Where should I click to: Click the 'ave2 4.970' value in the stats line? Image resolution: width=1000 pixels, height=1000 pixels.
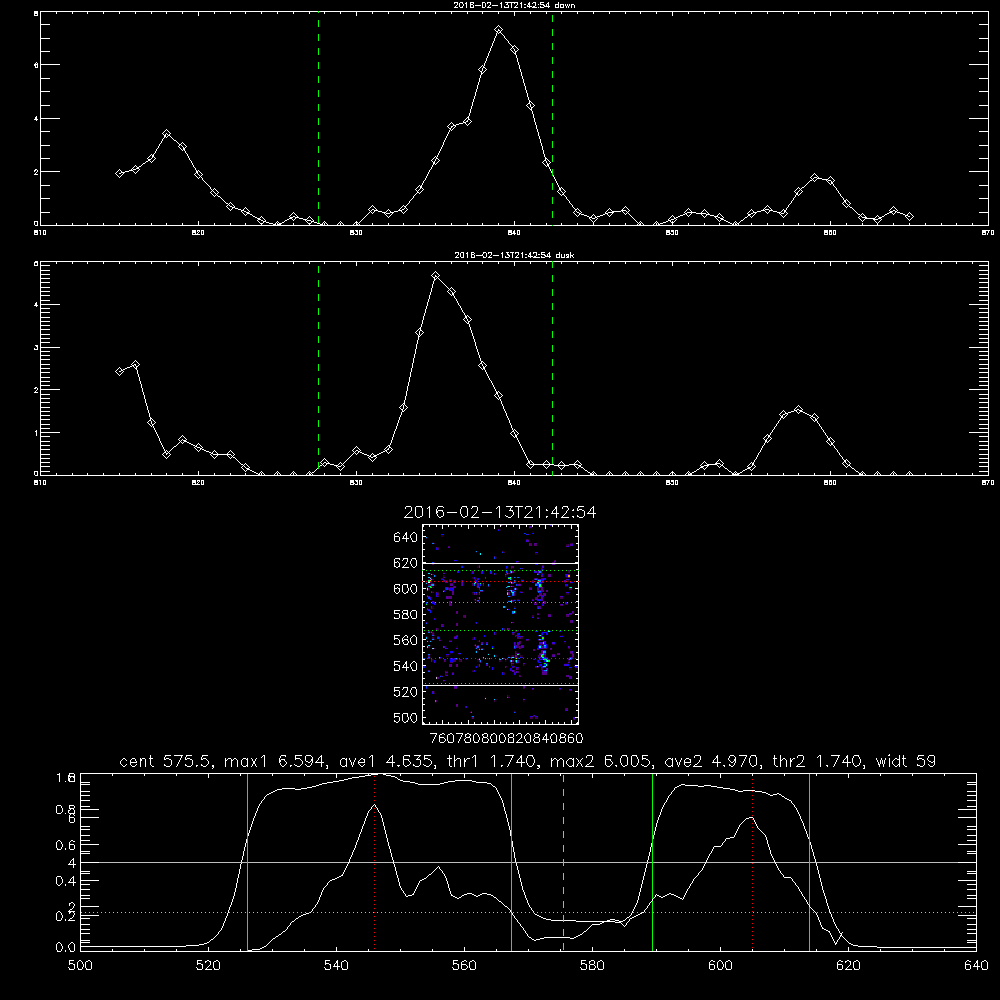pos(711,761)
